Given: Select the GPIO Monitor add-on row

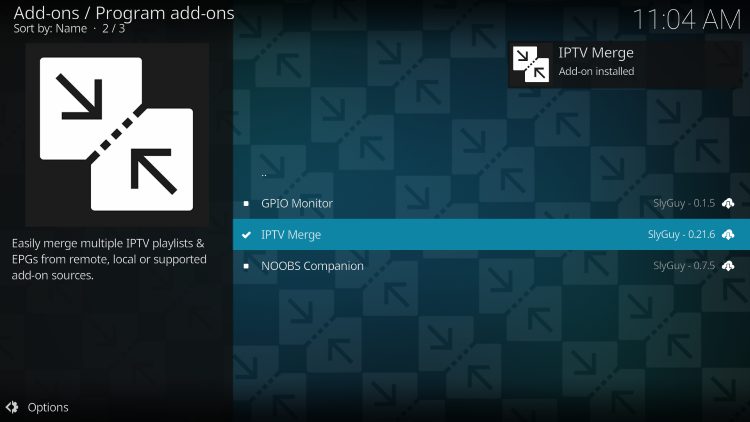Looking at the screenshot, I should (491, 203).
